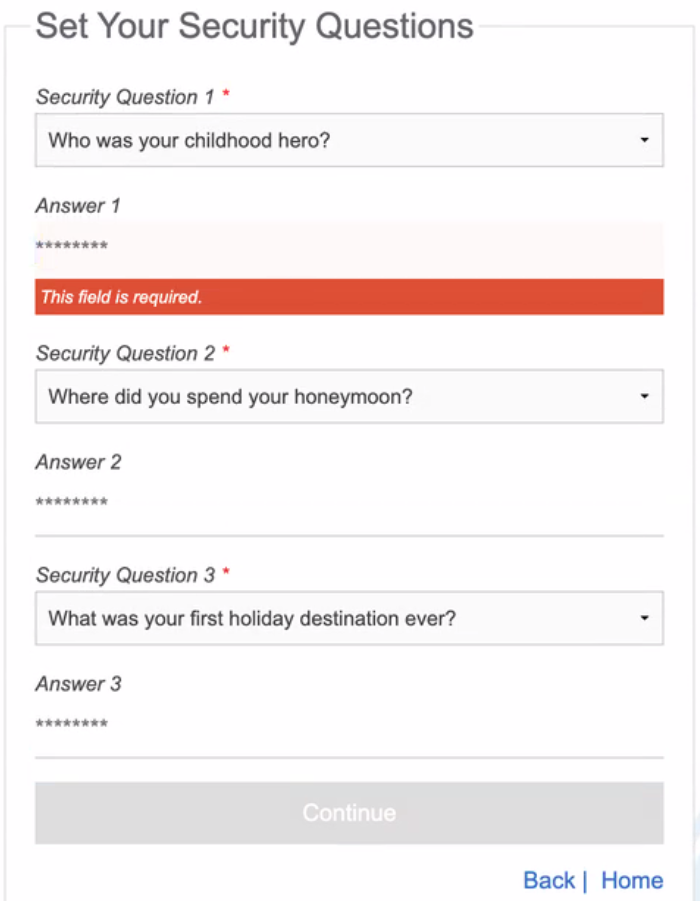Click the Continue button

(349, 813)
